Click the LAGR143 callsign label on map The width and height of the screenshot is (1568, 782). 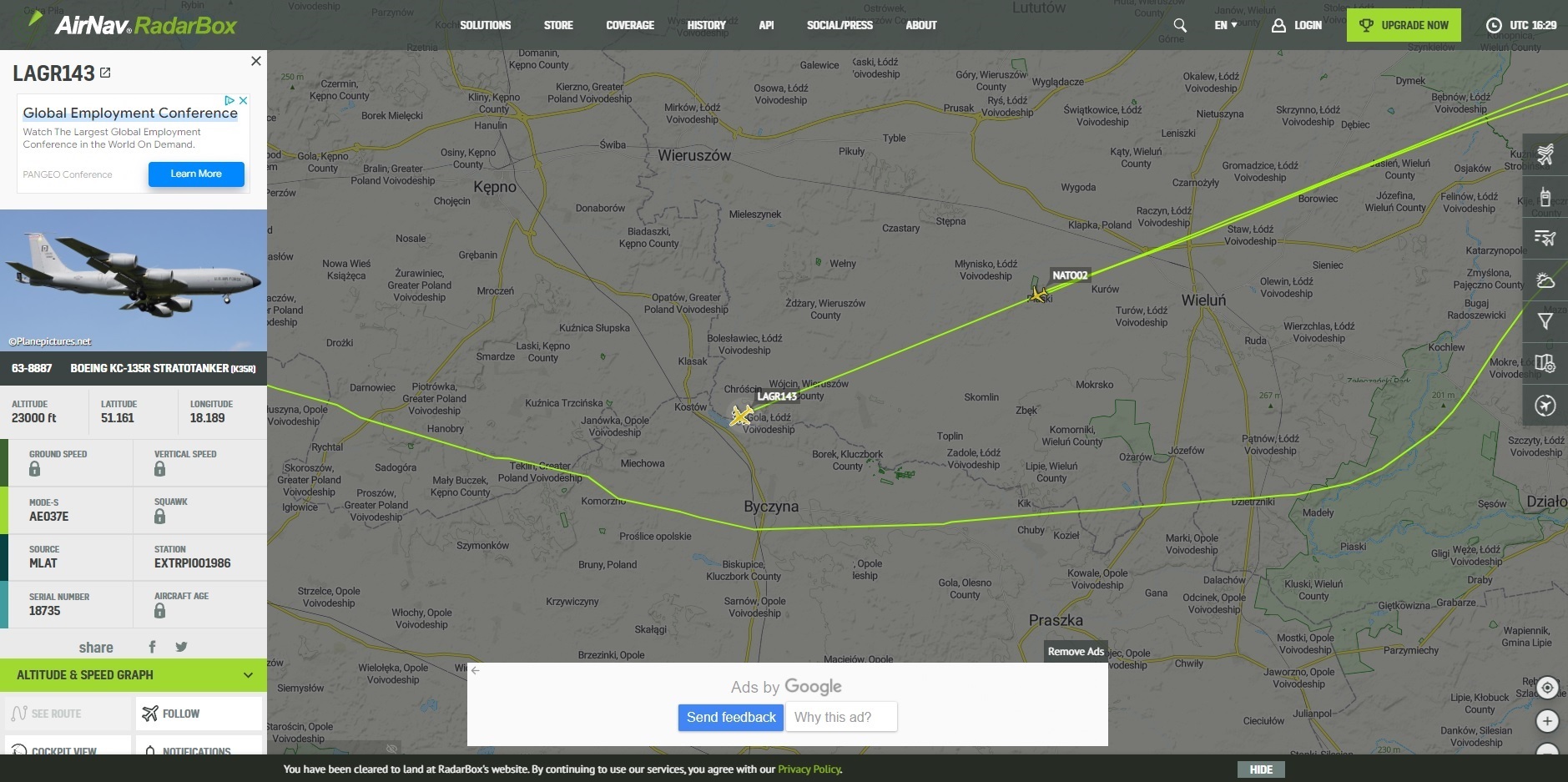777,396
